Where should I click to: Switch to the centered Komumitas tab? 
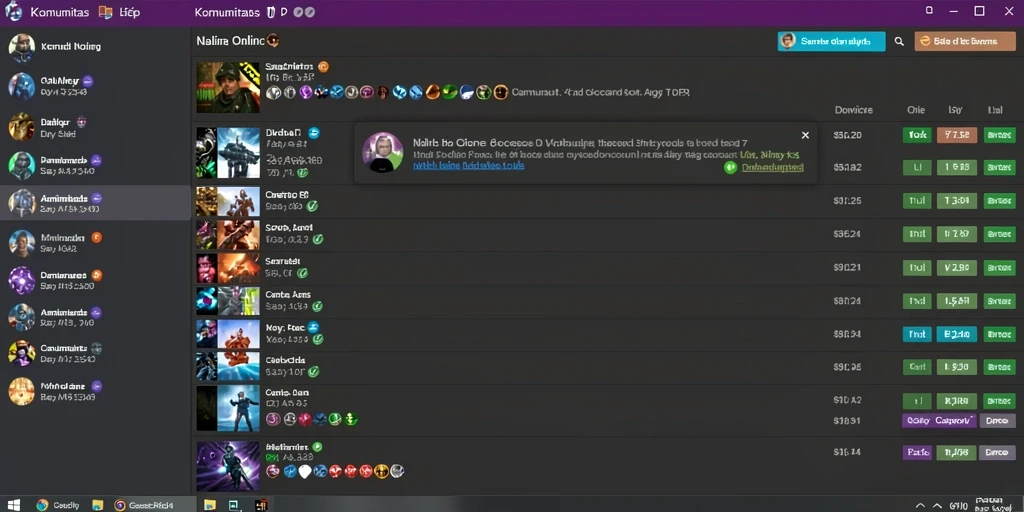pos(227,12)
